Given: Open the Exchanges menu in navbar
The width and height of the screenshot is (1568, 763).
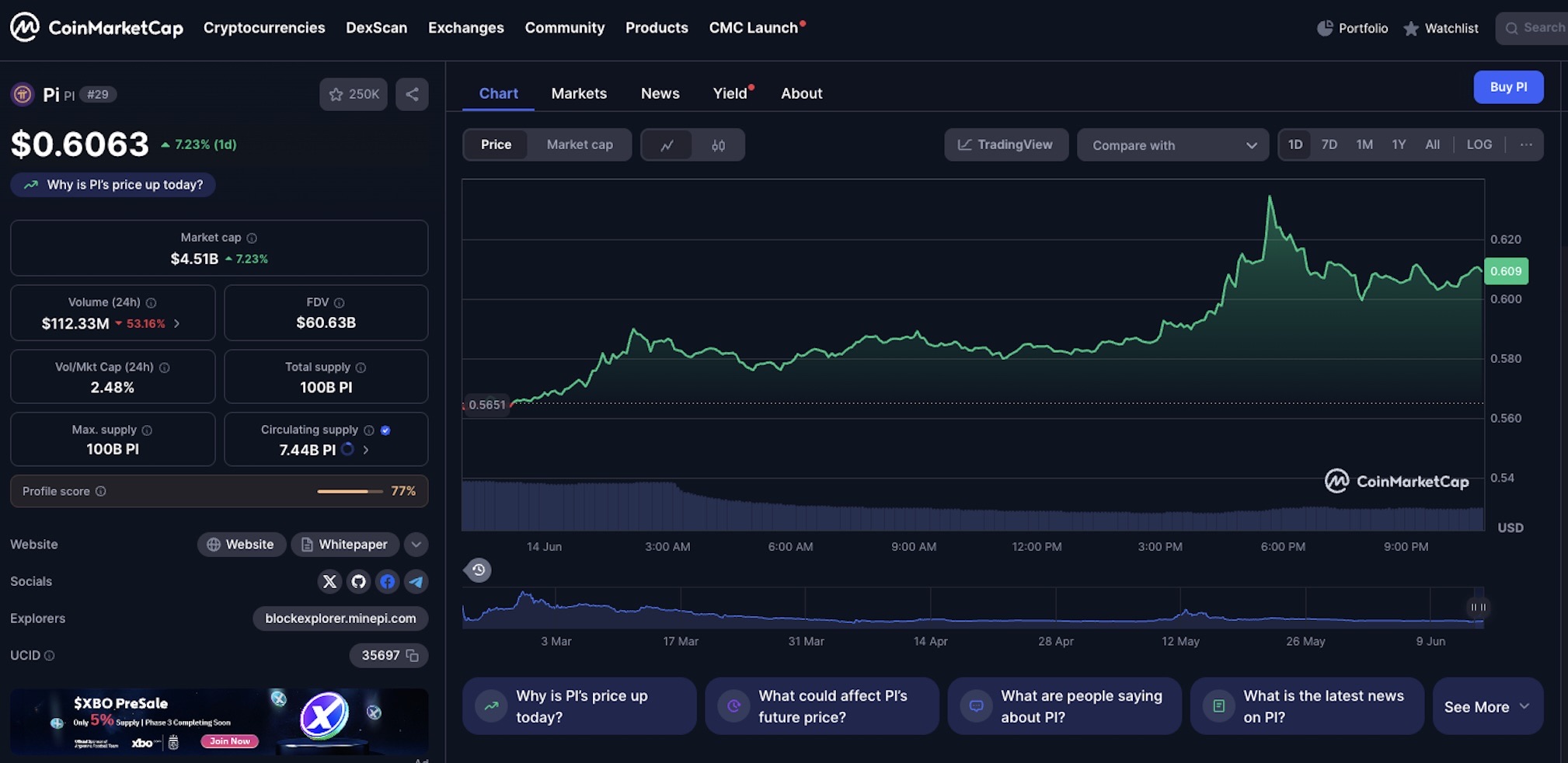Looking at the screenshot, I should 465,28.
